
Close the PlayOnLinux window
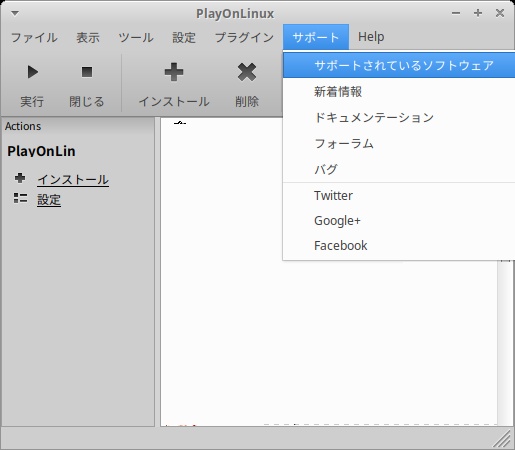coord(500,13)
